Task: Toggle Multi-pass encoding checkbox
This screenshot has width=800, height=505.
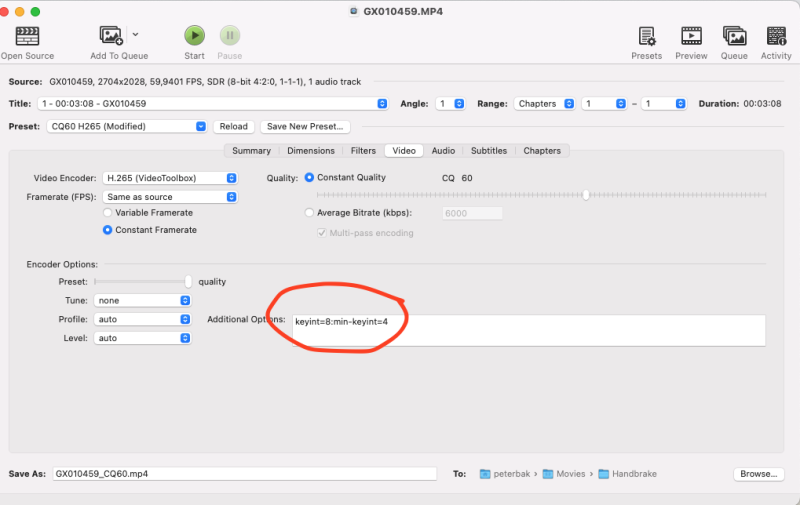Action: tap(322, 233)
